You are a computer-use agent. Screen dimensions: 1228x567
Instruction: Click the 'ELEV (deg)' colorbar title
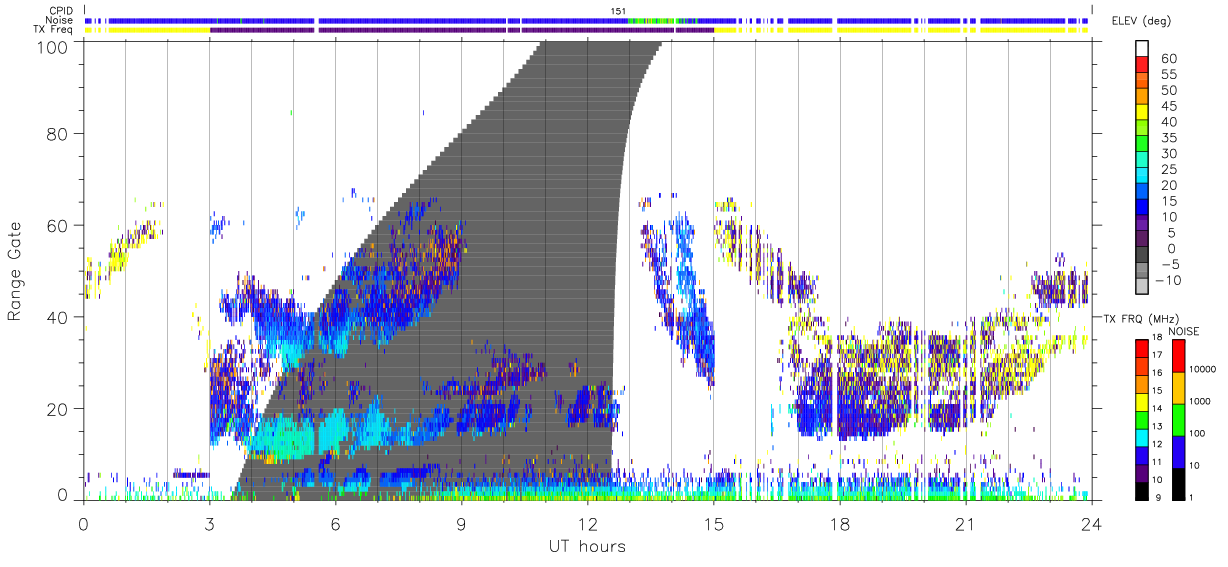click(1141, 20)
